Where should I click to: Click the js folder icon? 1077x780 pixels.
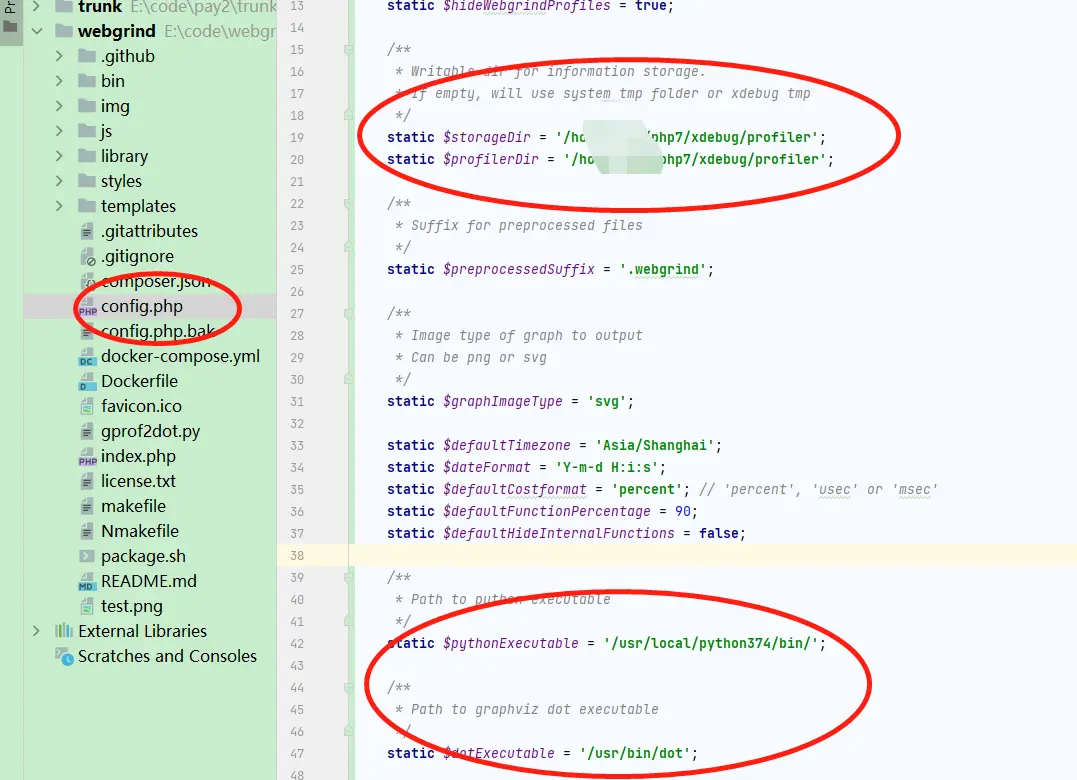click(87, 130)
